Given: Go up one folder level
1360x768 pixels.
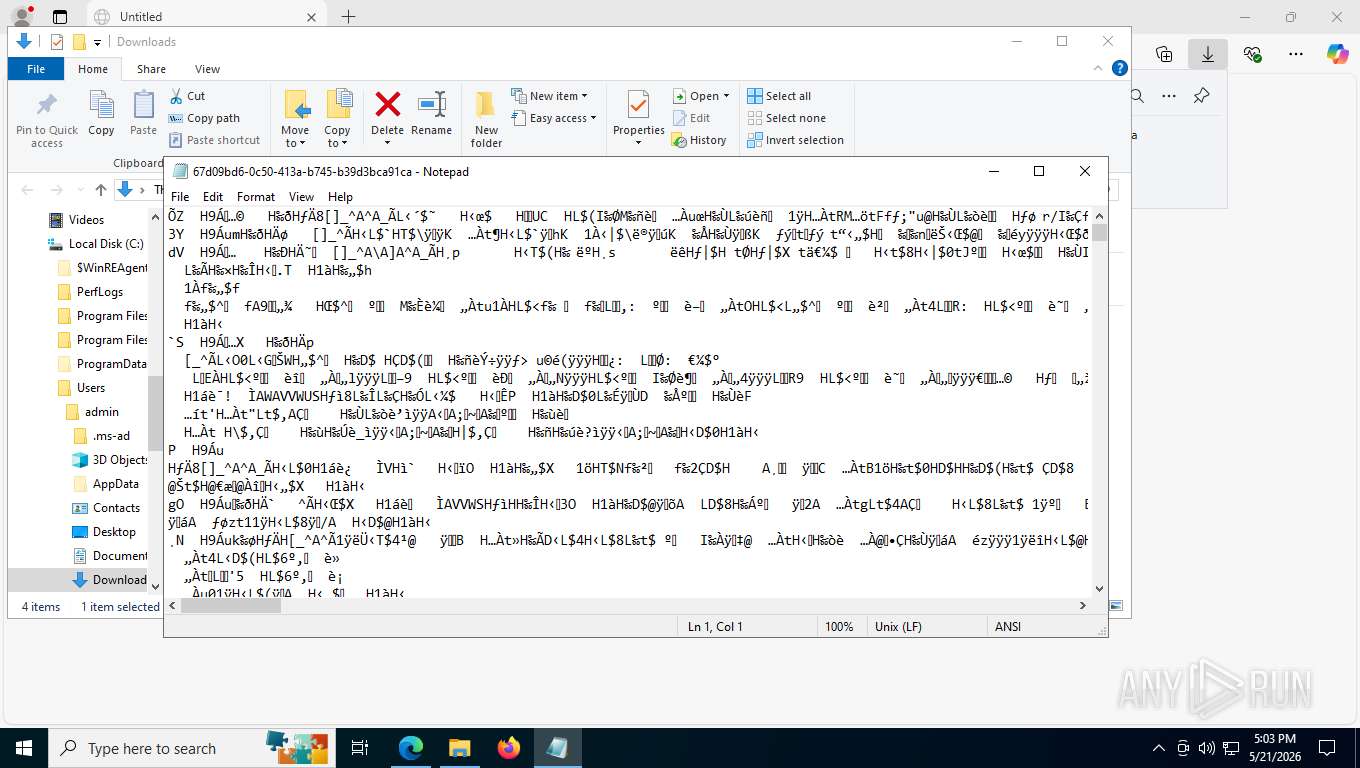Looking at the screenshot, I should 101,190.
